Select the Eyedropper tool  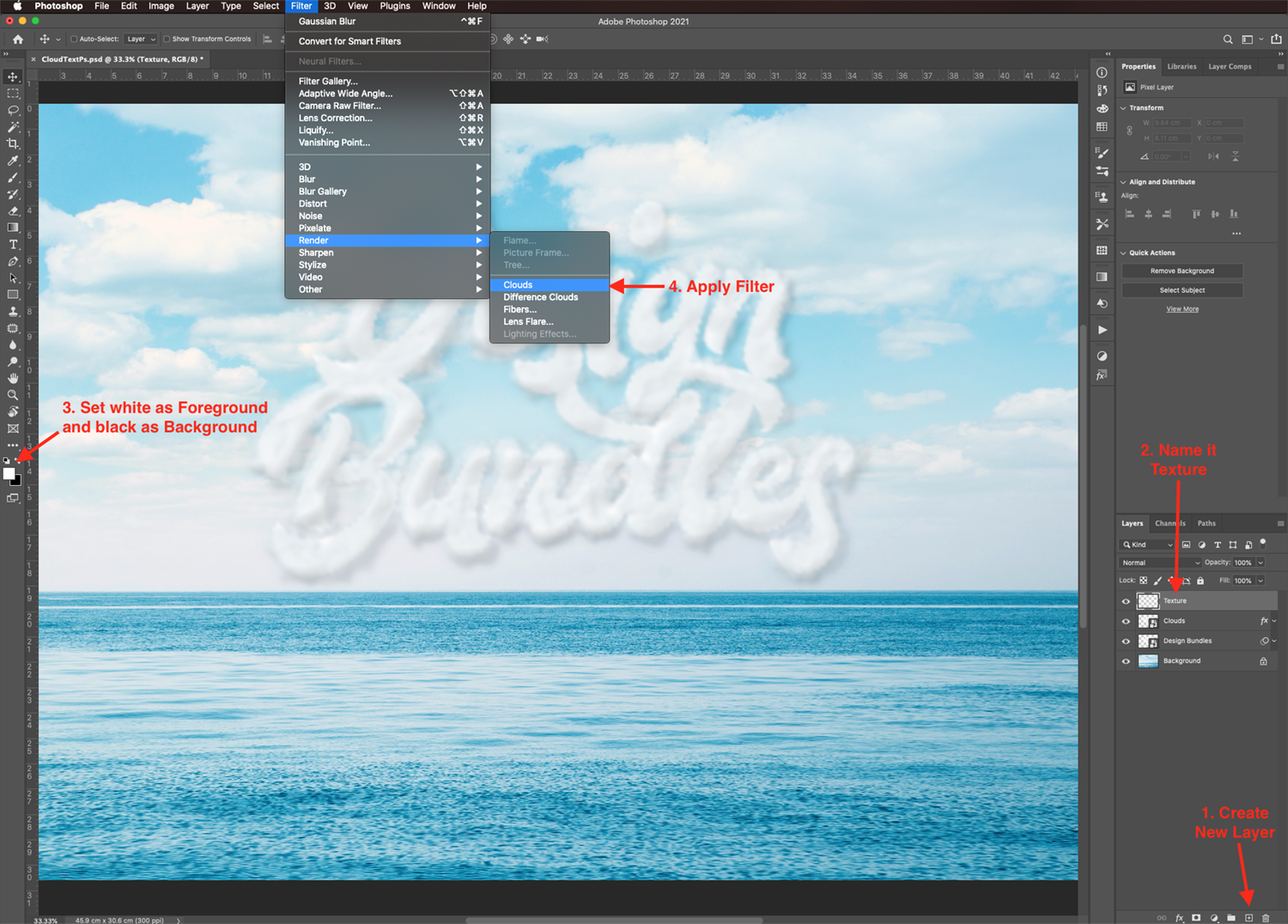[13, 161]
